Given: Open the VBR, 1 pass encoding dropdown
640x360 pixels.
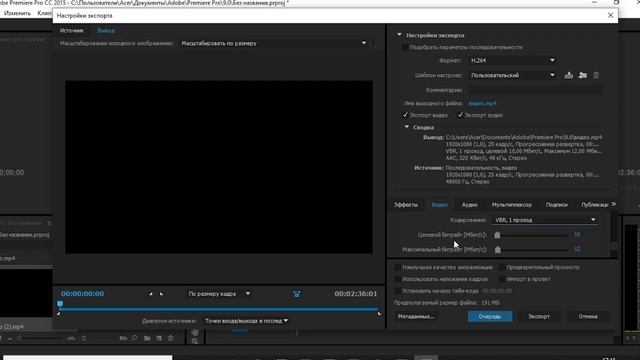Looking at the screenshot, I should [x=545, y=220].
